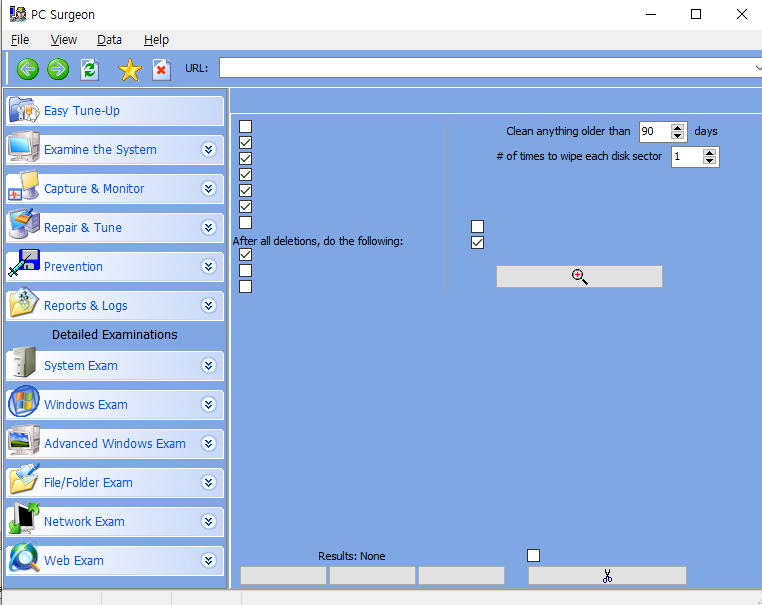The height and width of the screenshot is (605, 762).
Task: Click the Capture & Monitor icon
Action: tap(23, 186)
